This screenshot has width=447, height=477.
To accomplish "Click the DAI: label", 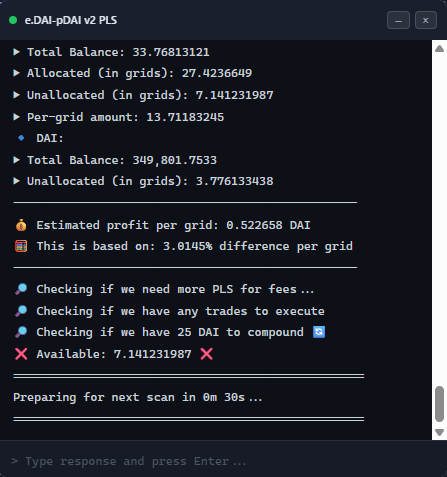I will [x=50, y=138].
